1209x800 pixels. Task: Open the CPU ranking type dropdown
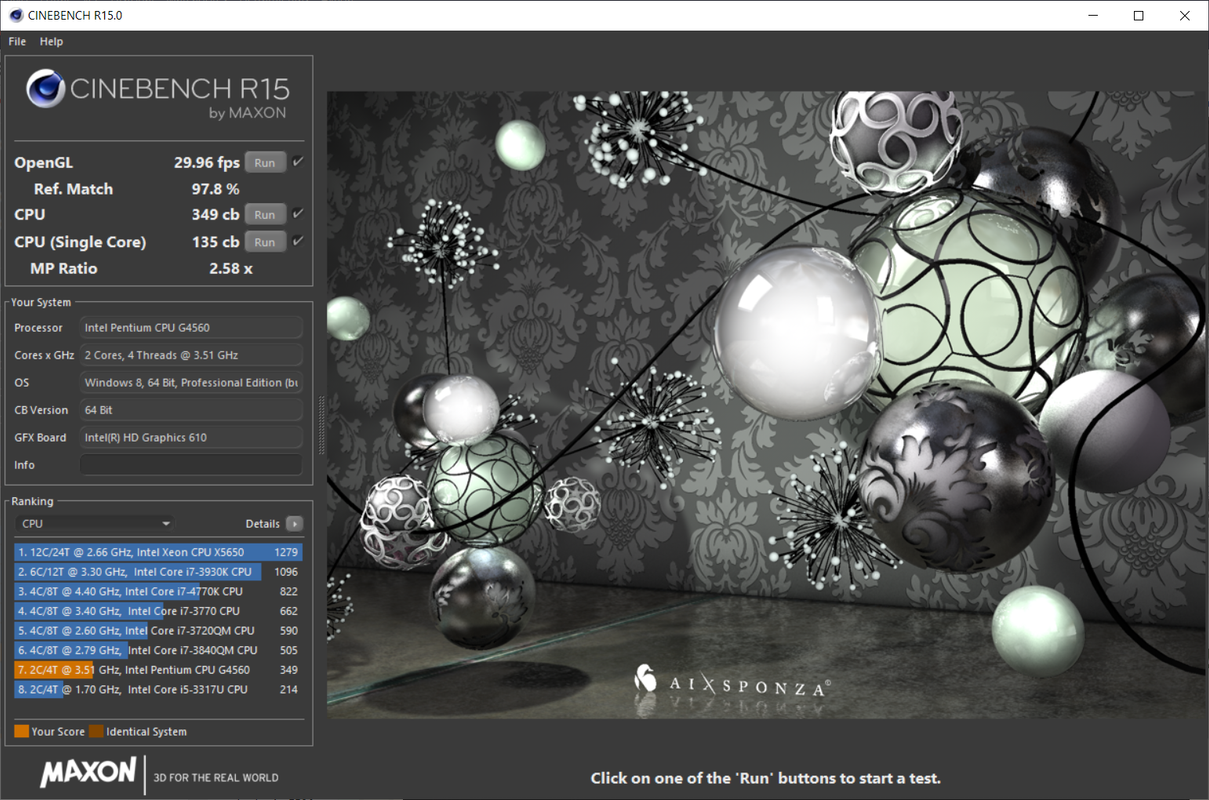(96, 524)
